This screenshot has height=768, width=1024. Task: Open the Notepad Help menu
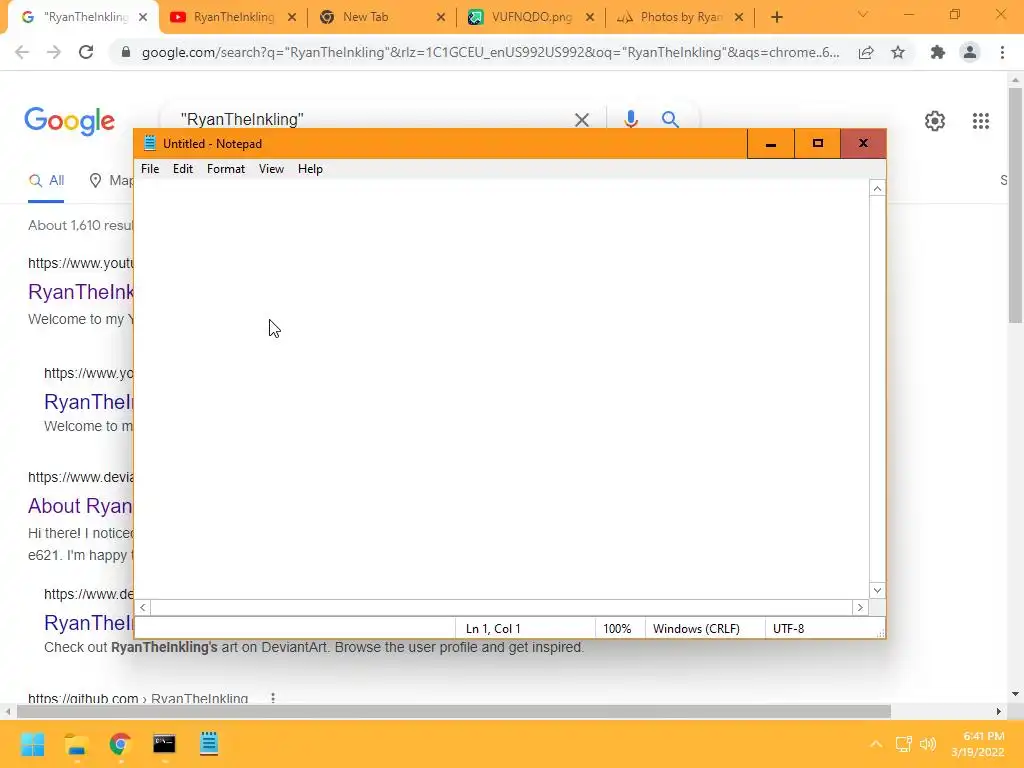pos(310,168)
